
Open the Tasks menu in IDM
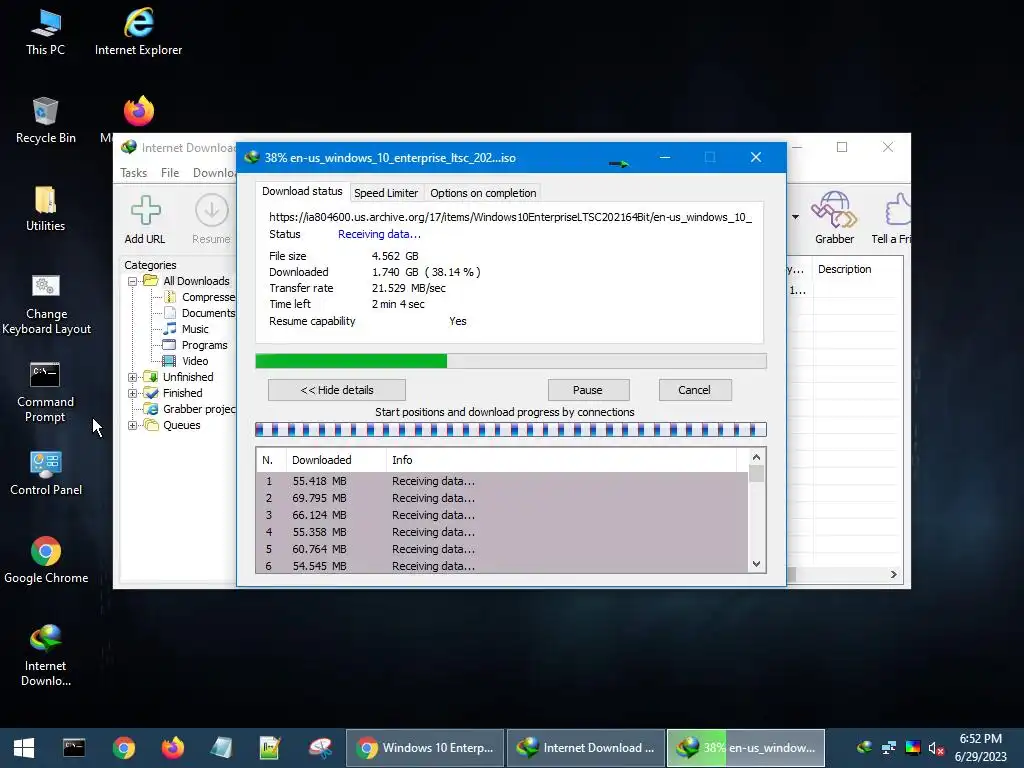pyautogui.click(x=133, y=173)
